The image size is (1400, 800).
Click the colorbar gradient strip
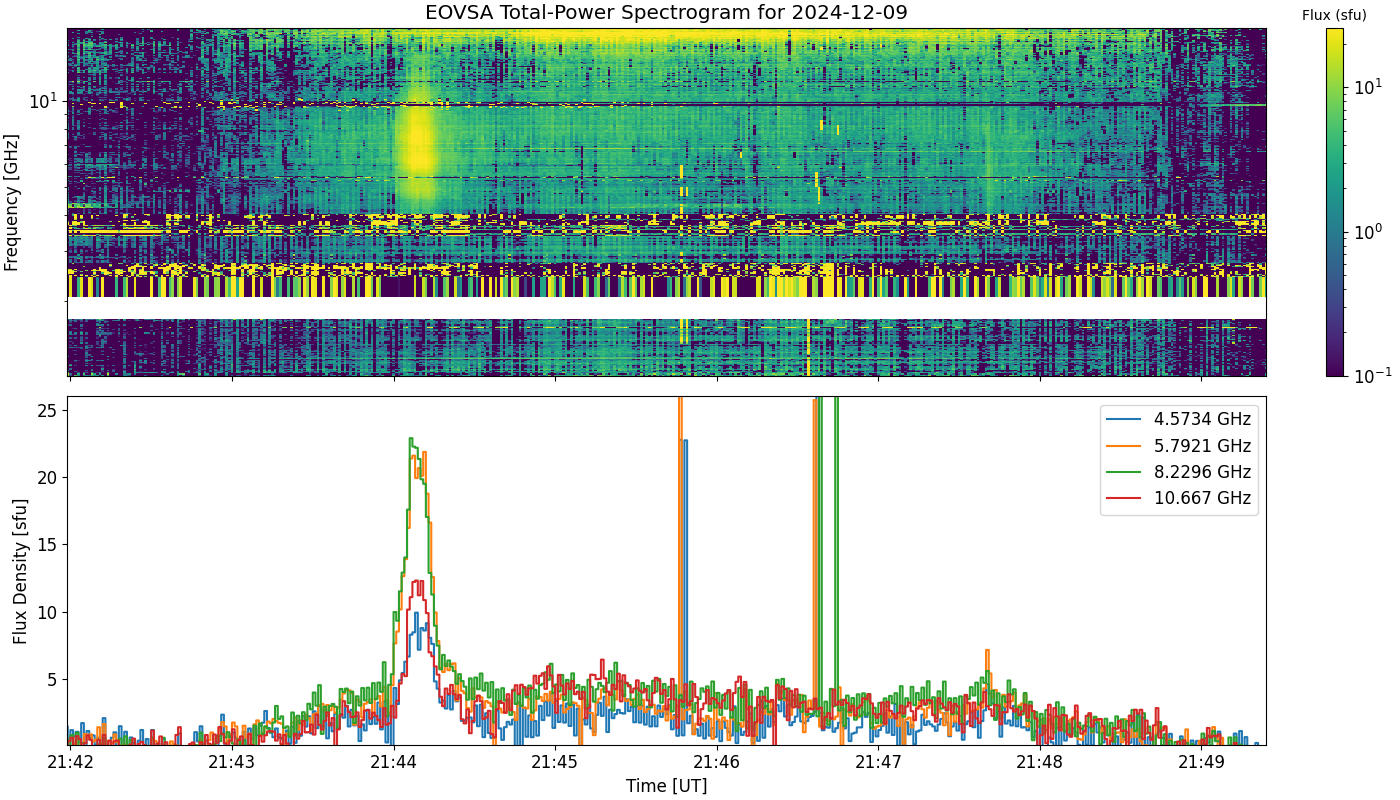pyautogui.click(x=1335, y=202)
